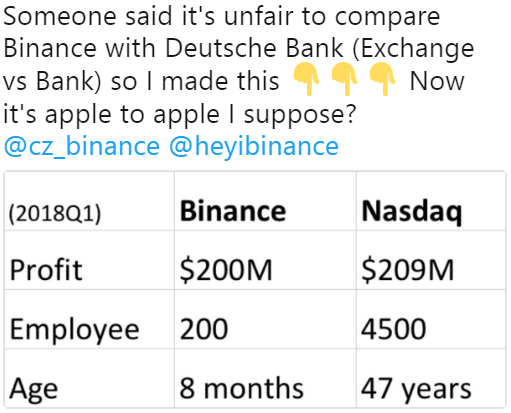Select the 200 employee count cell

click(265, 319)
